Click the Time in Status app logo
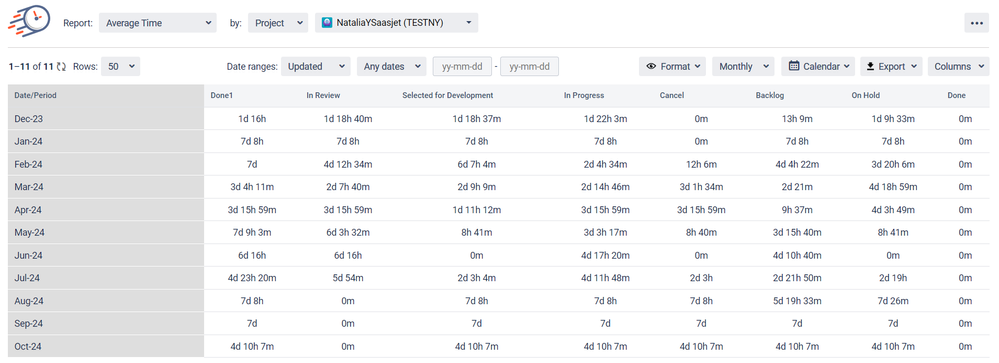999x363 pixels. (29, 20)
